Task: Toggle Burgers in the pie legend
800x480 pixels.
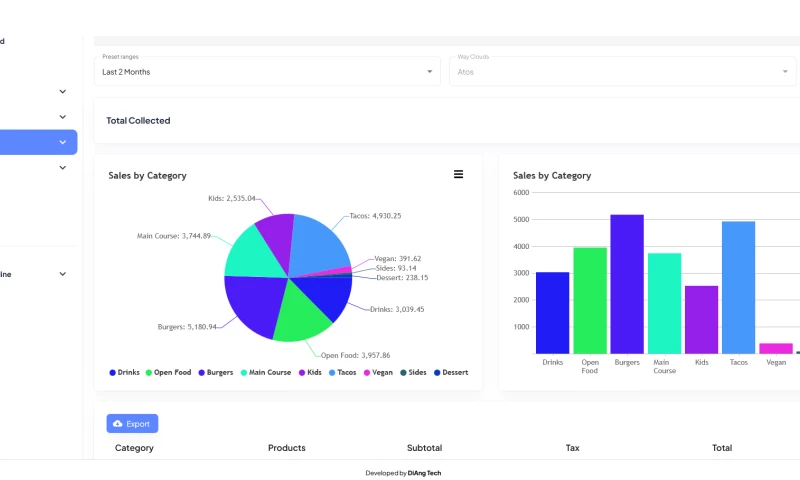Action: pos(215,373)
